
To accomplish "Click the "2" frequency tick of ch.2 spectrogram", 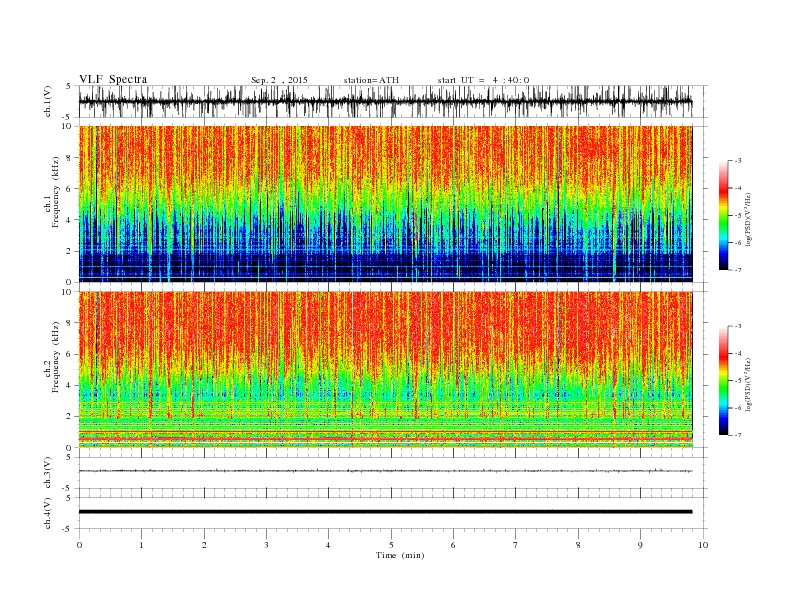I will coord(70,417).
